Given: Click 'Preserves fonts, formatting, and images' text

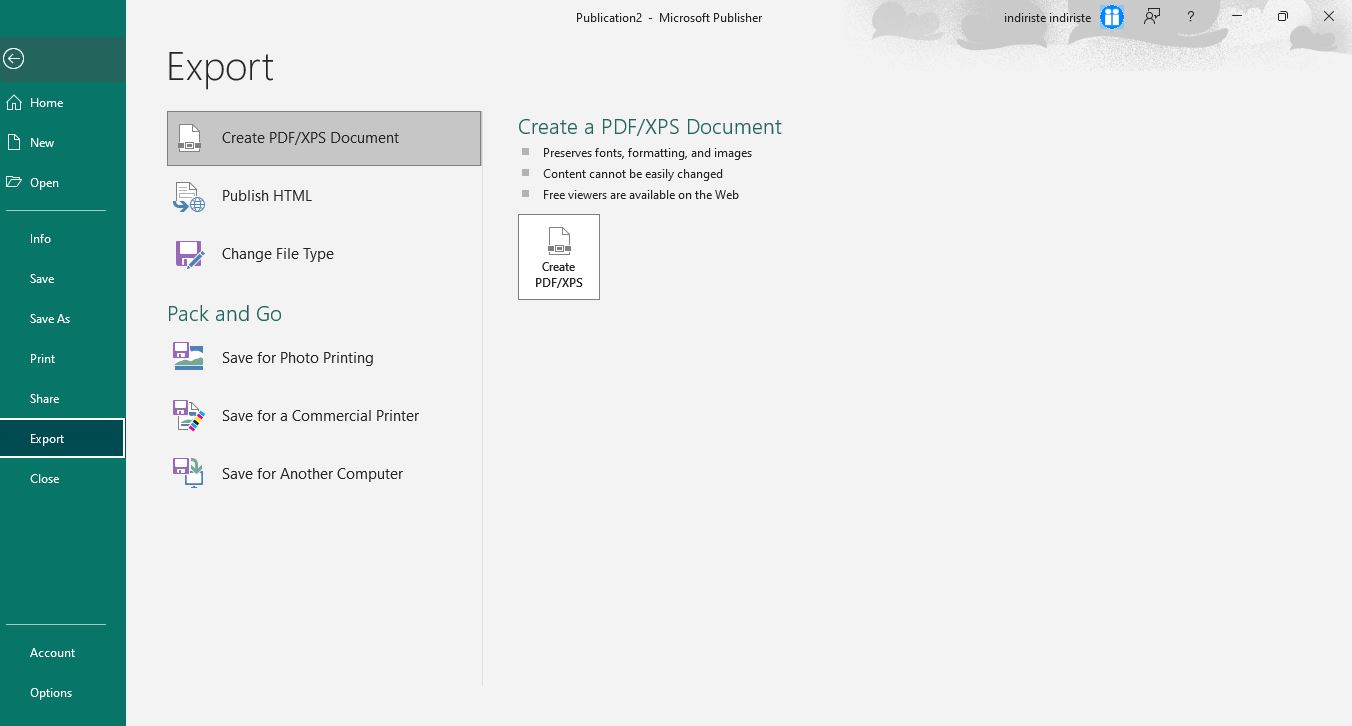Looking at the screenshot, I should coord(647,153).
